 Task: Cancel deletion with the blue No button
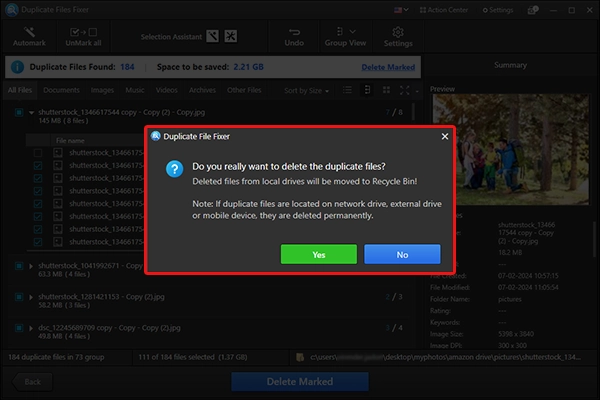click(x=402, y=254)
